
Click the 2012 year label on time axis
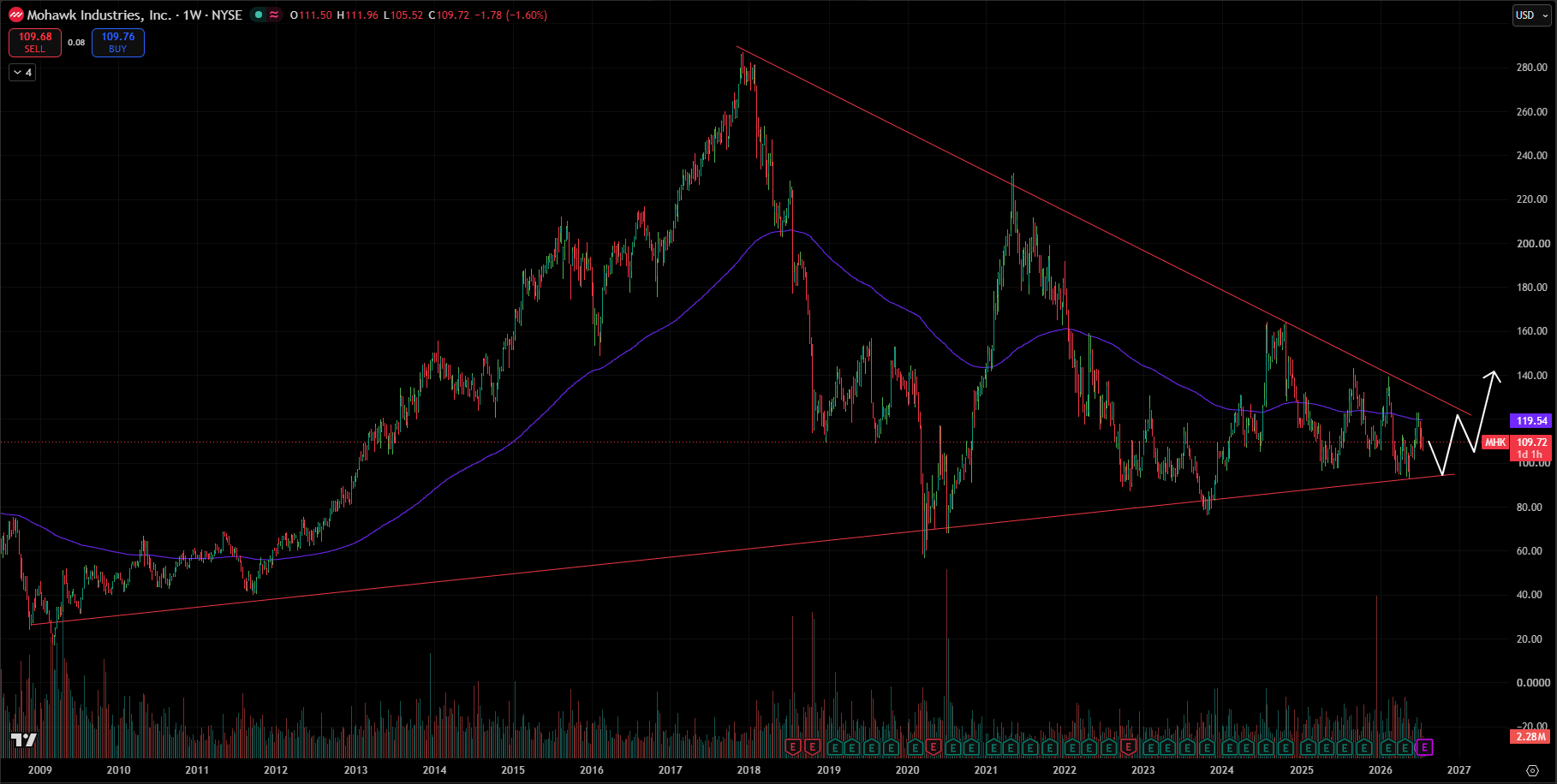[276, 770]
